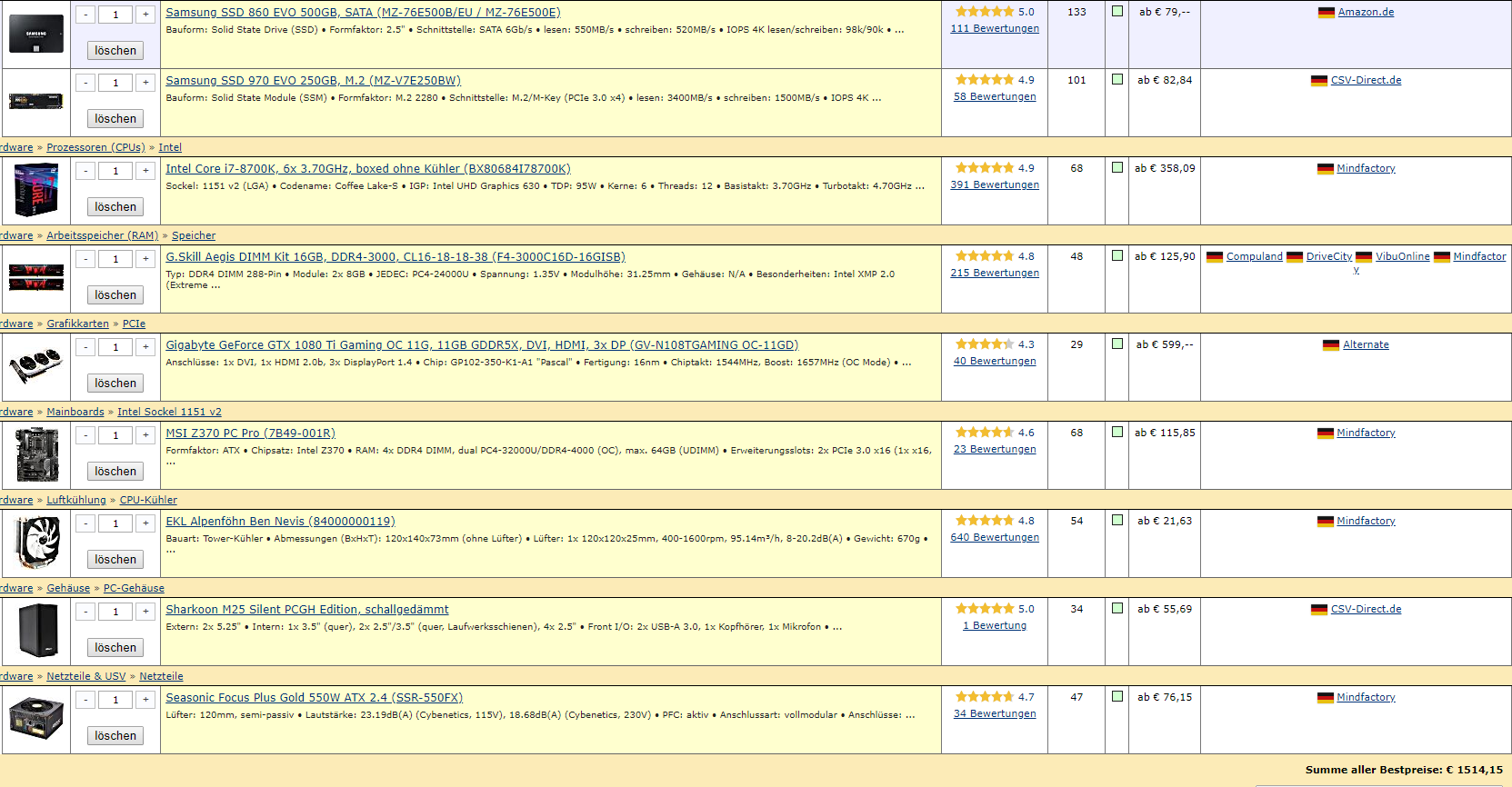The width and height of the screenshot is (1512, 787).
Task: Tick the checkbox for Samsung SSD 860 EVO
Action: (x=1117, y=12)
